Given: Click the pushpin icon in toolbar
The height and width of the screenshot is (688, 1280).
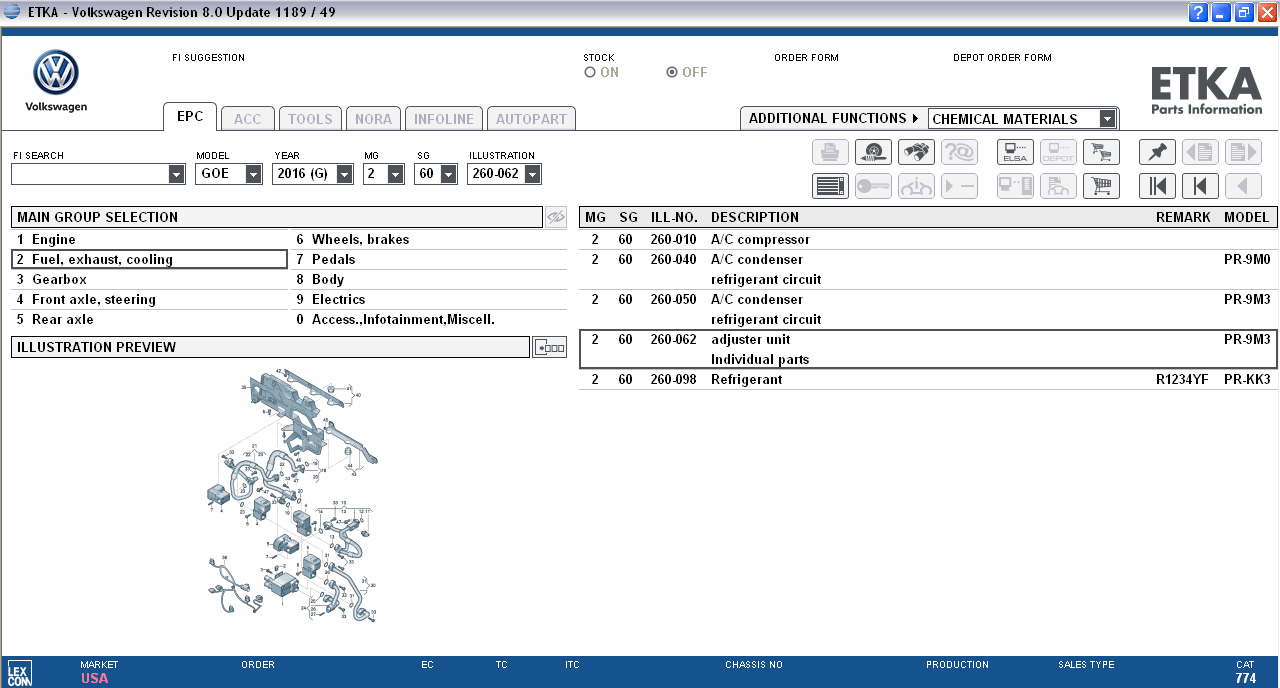Looking at the screenshot, I should click(1157, 152).
